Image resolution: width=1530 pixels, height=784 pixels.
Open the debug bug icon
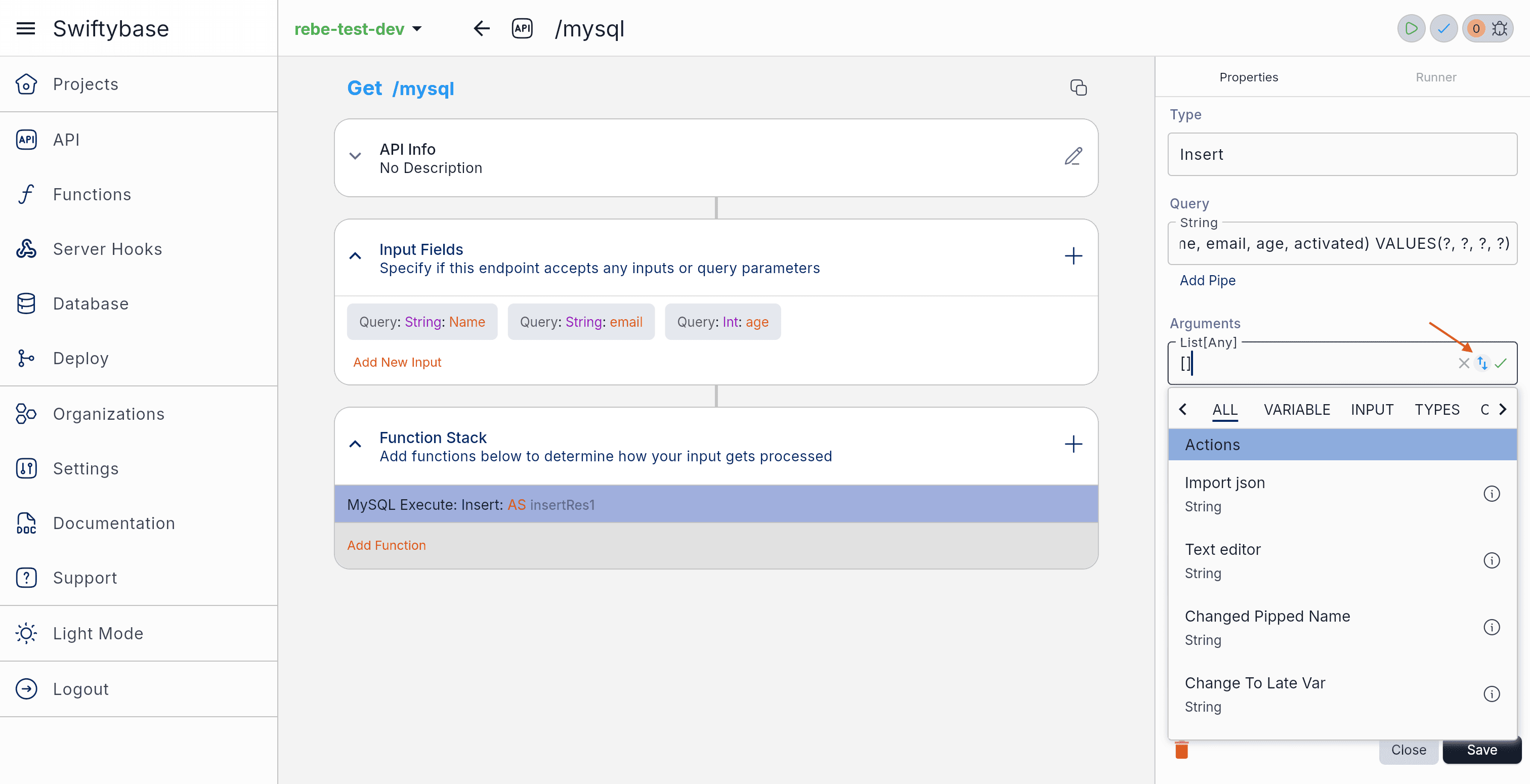pyautogui.click(x=1500, y=28)
